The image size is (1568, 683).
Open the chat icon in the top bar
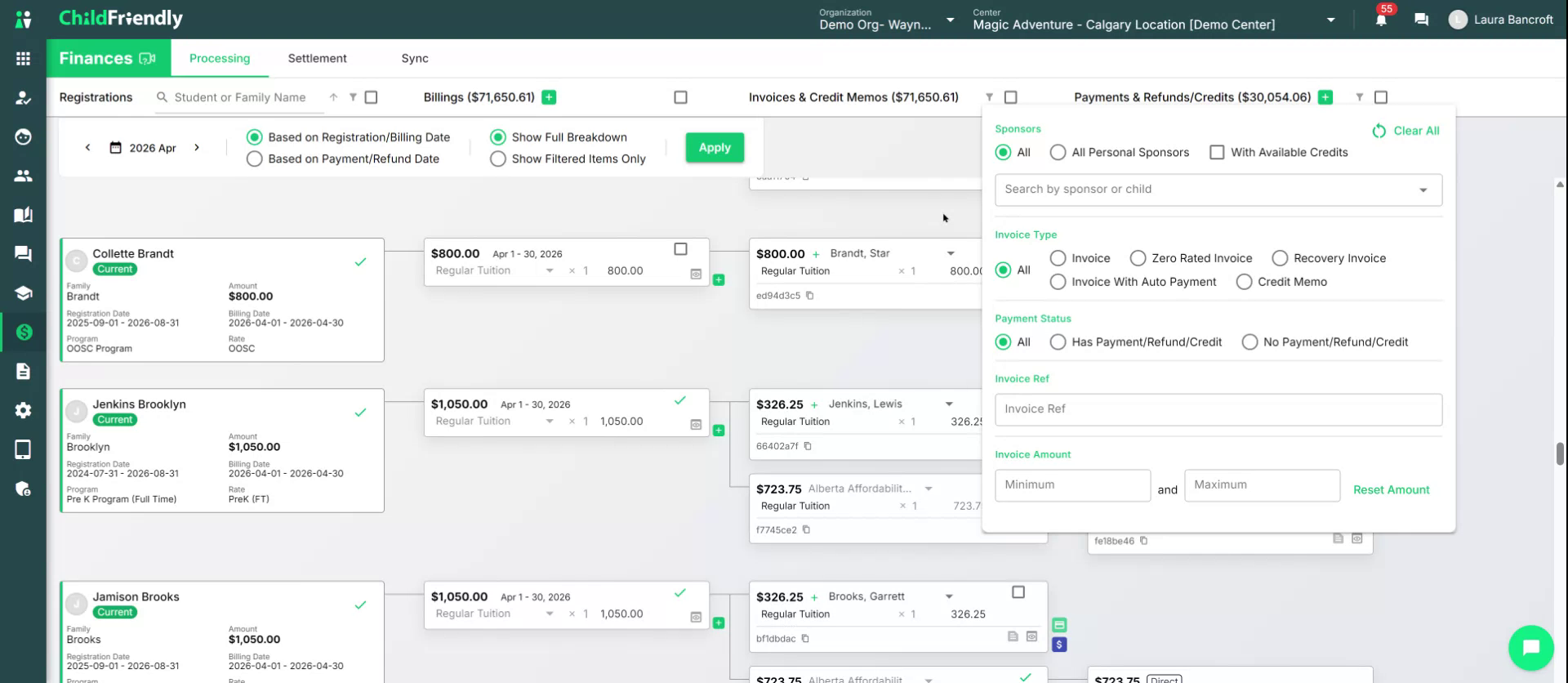click(1422, 20)
